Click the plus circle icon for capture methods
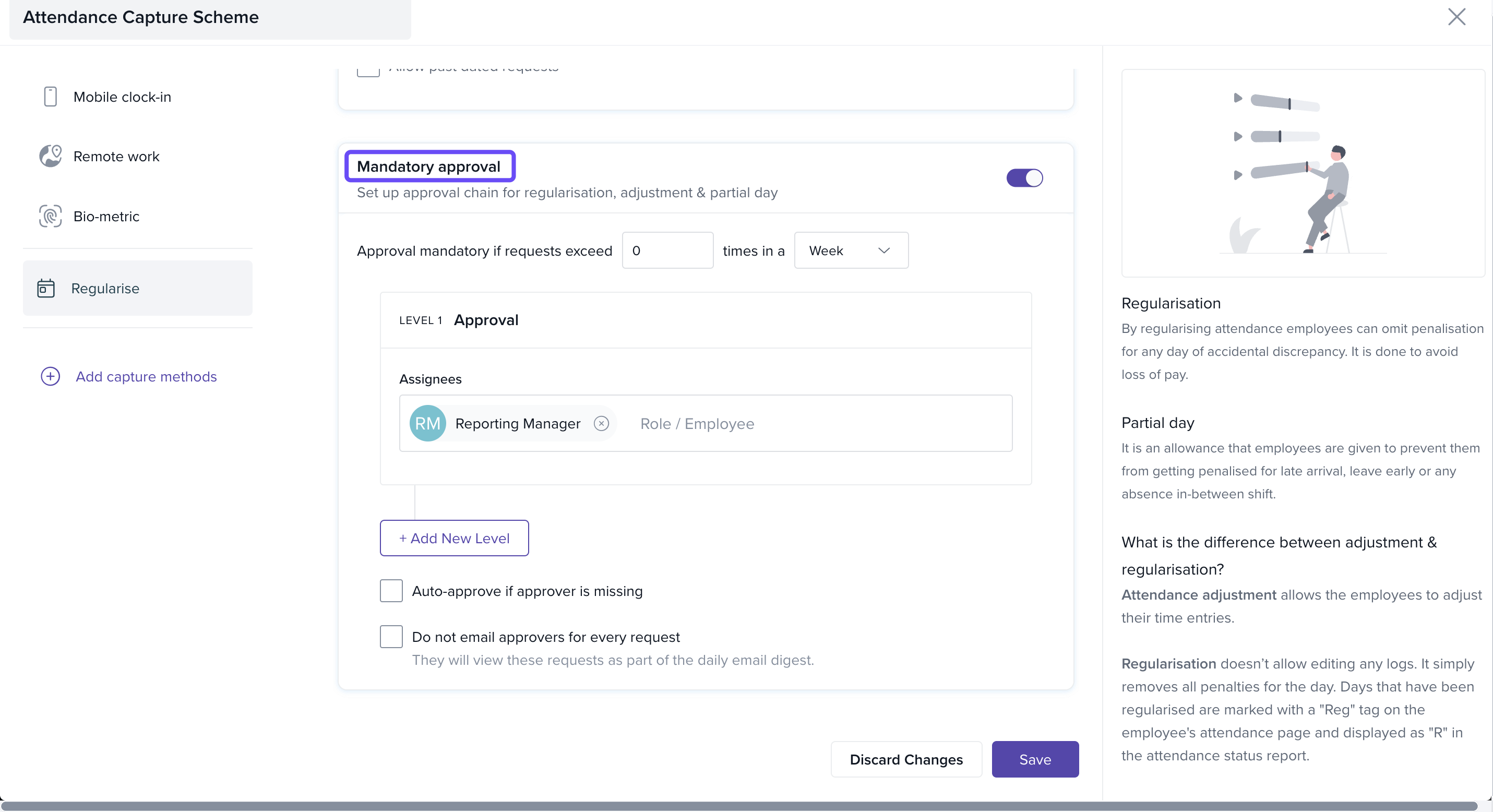 pos(51,376)
